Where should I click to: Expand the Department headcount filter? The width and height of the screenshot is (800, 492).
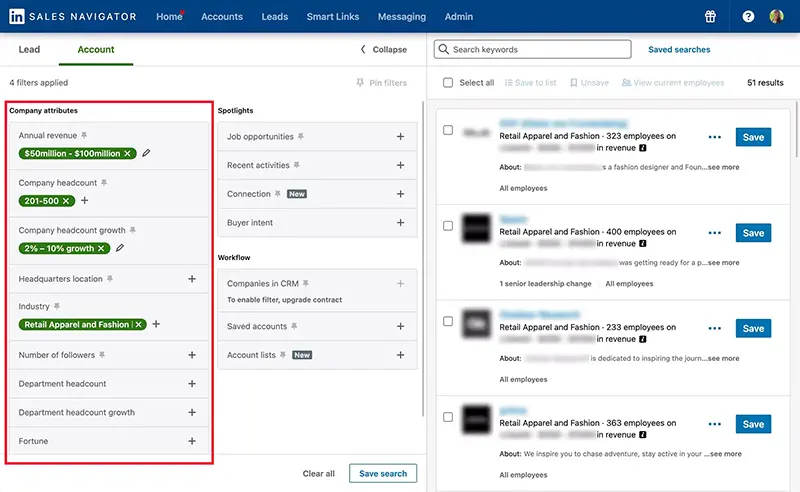point(192,383)
